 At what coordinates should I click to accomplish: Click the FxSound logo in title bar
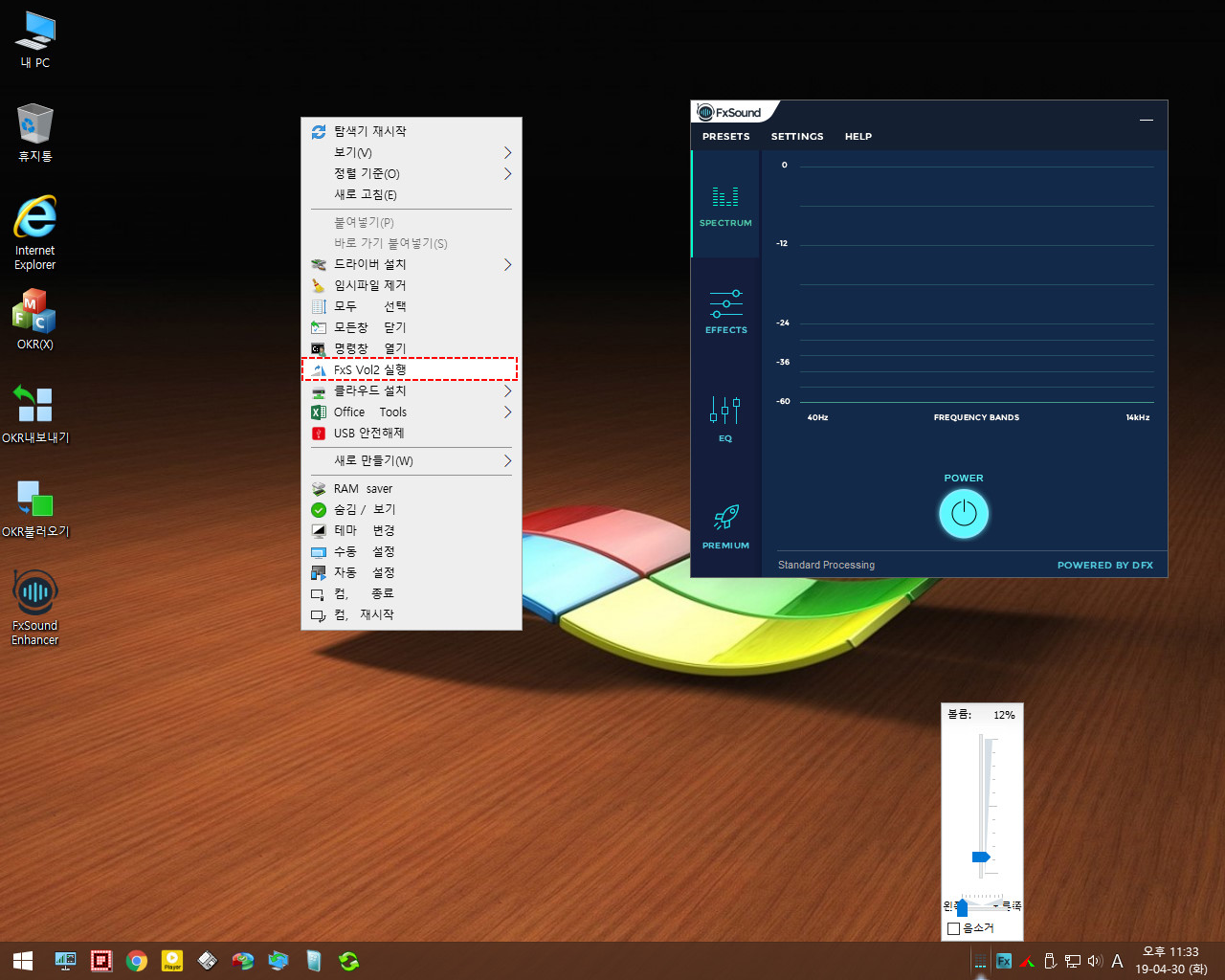click(x=730, y=112)
